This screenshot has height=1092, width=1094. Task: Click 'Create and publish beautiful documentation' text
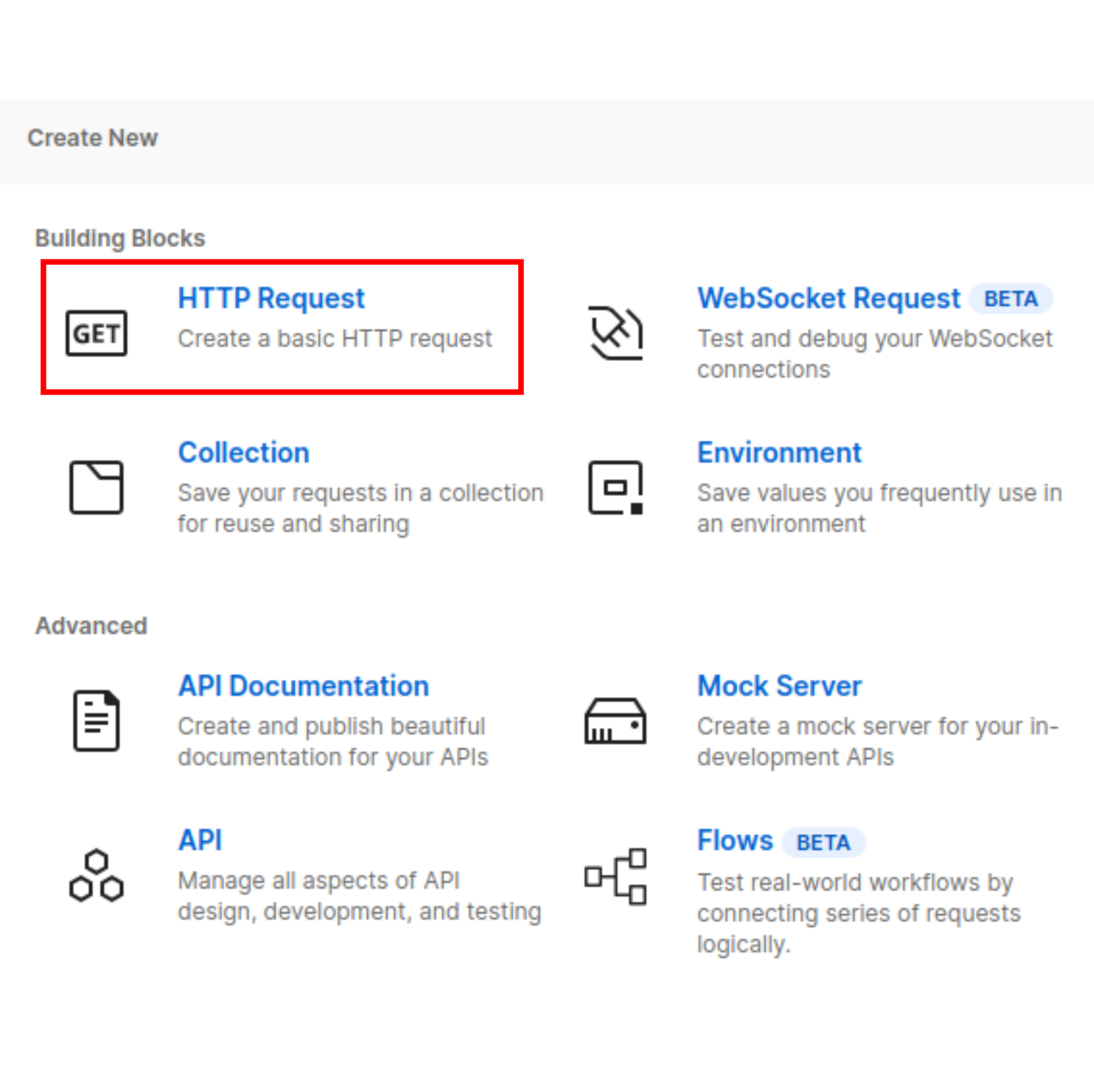pos(332,741)
